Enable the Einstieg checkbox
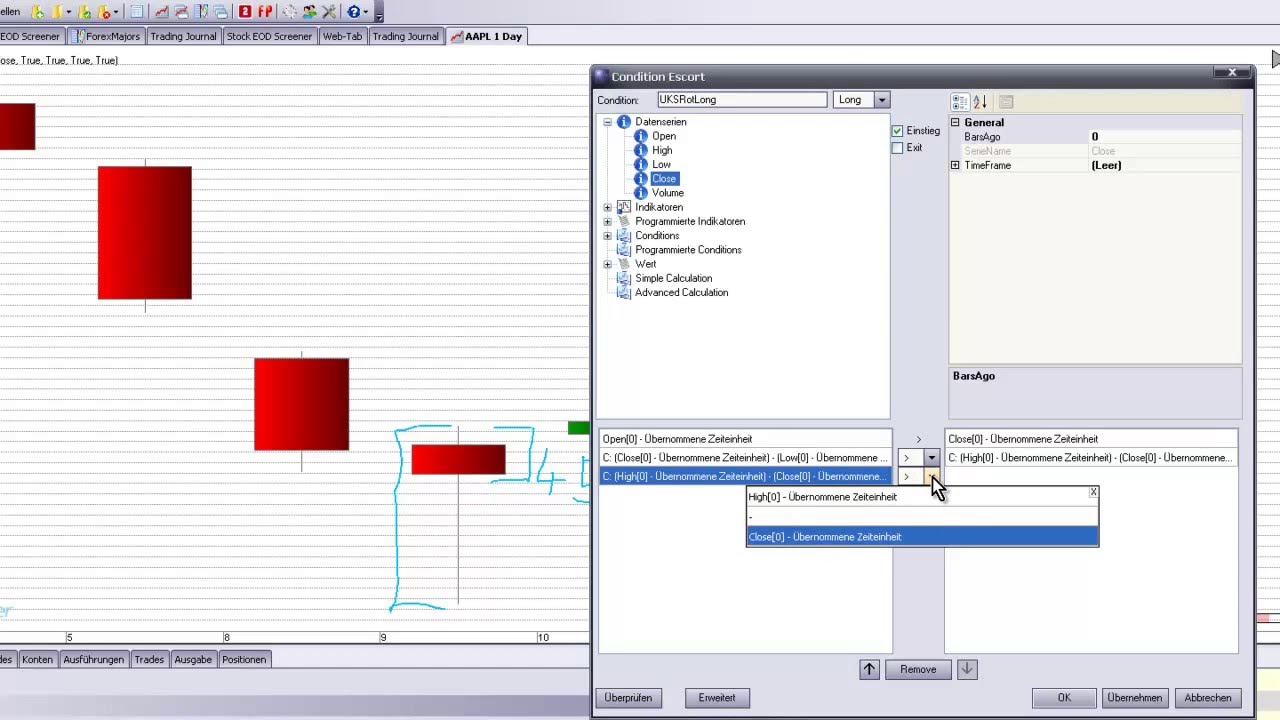 coord(897,131)
